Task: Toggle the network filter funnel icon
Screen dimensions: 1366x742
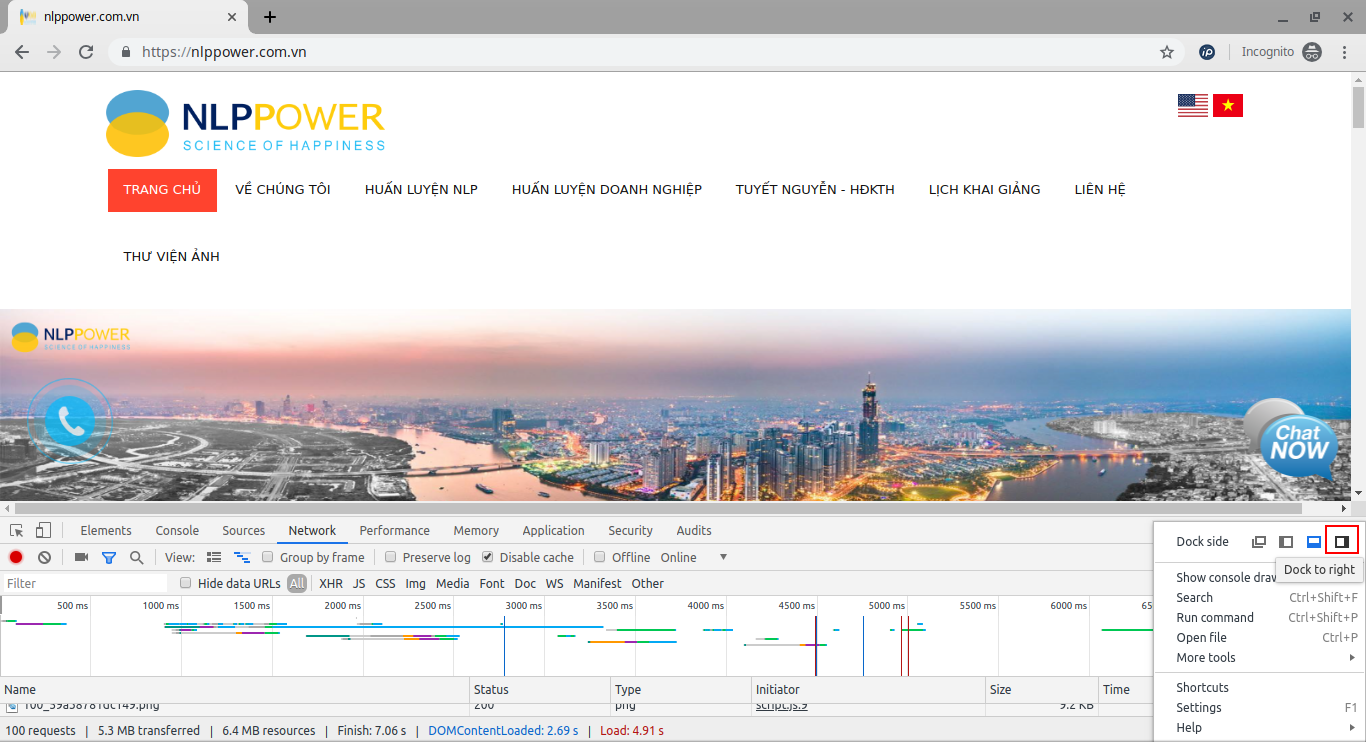Action: [109, 557]
